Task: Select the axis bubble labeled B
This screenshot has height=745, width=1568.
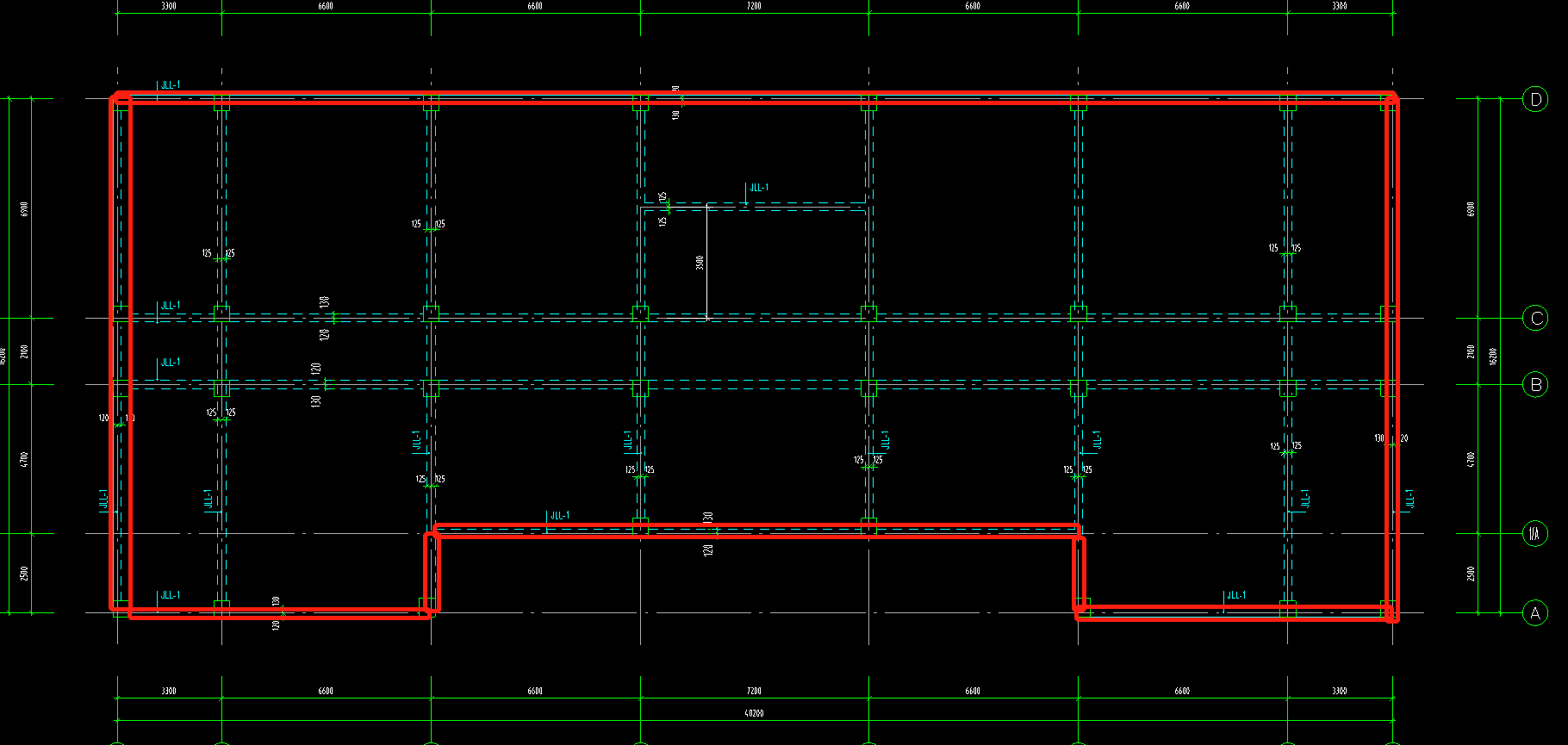Action: pyautogui.click(x=1535, y=384)
